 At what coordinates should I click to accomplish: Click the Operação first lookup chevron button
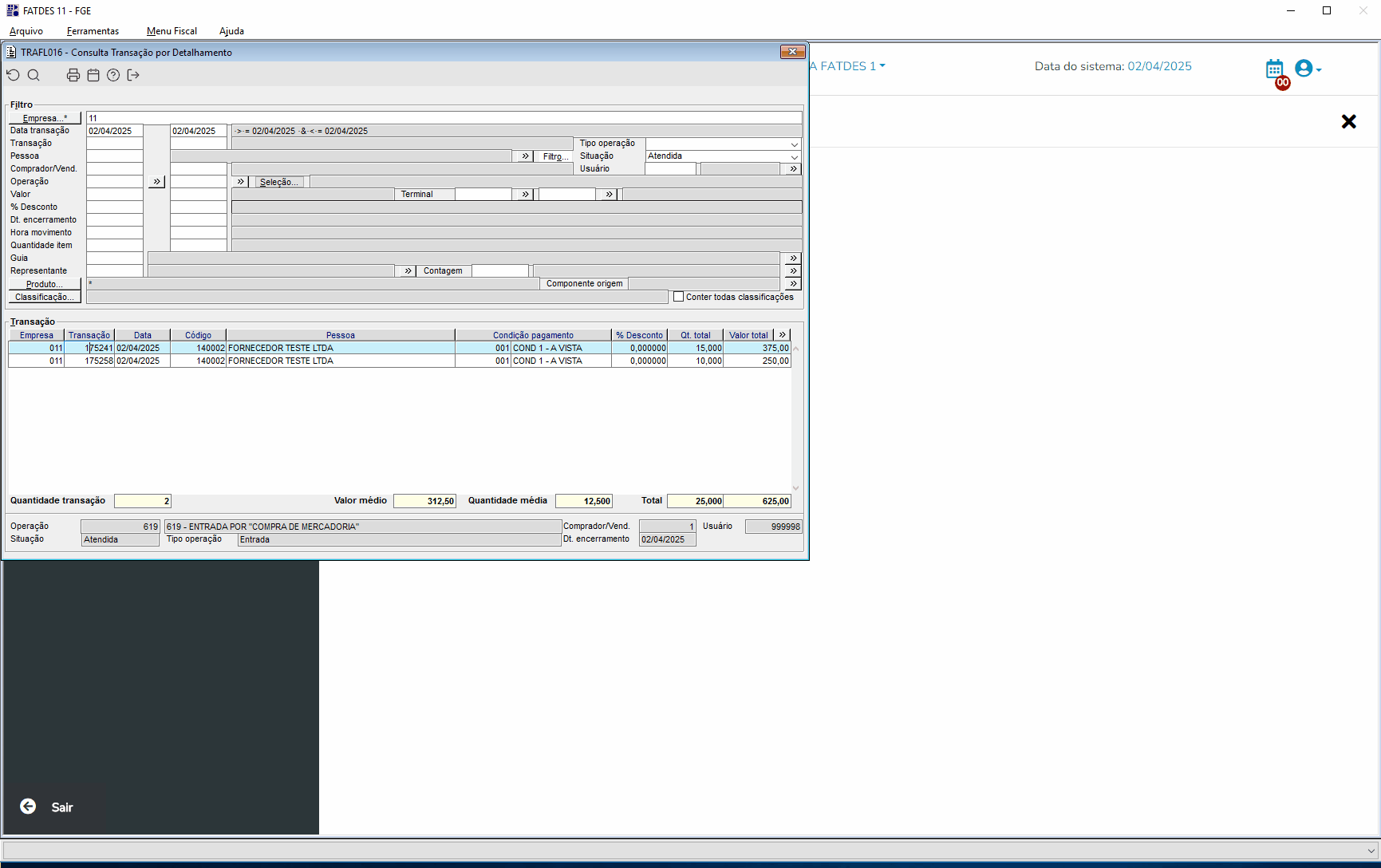[156, 182]
